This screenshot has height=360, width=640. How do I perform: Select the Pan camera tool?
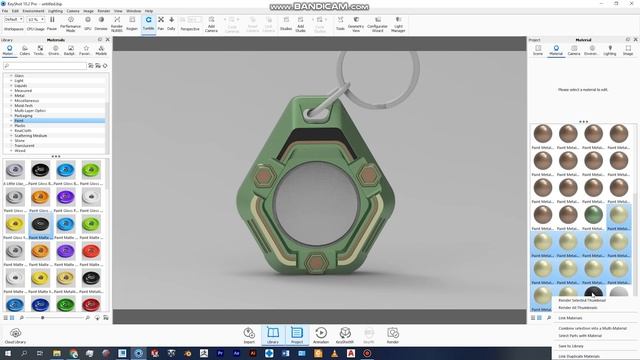click(x=161, y=24)
